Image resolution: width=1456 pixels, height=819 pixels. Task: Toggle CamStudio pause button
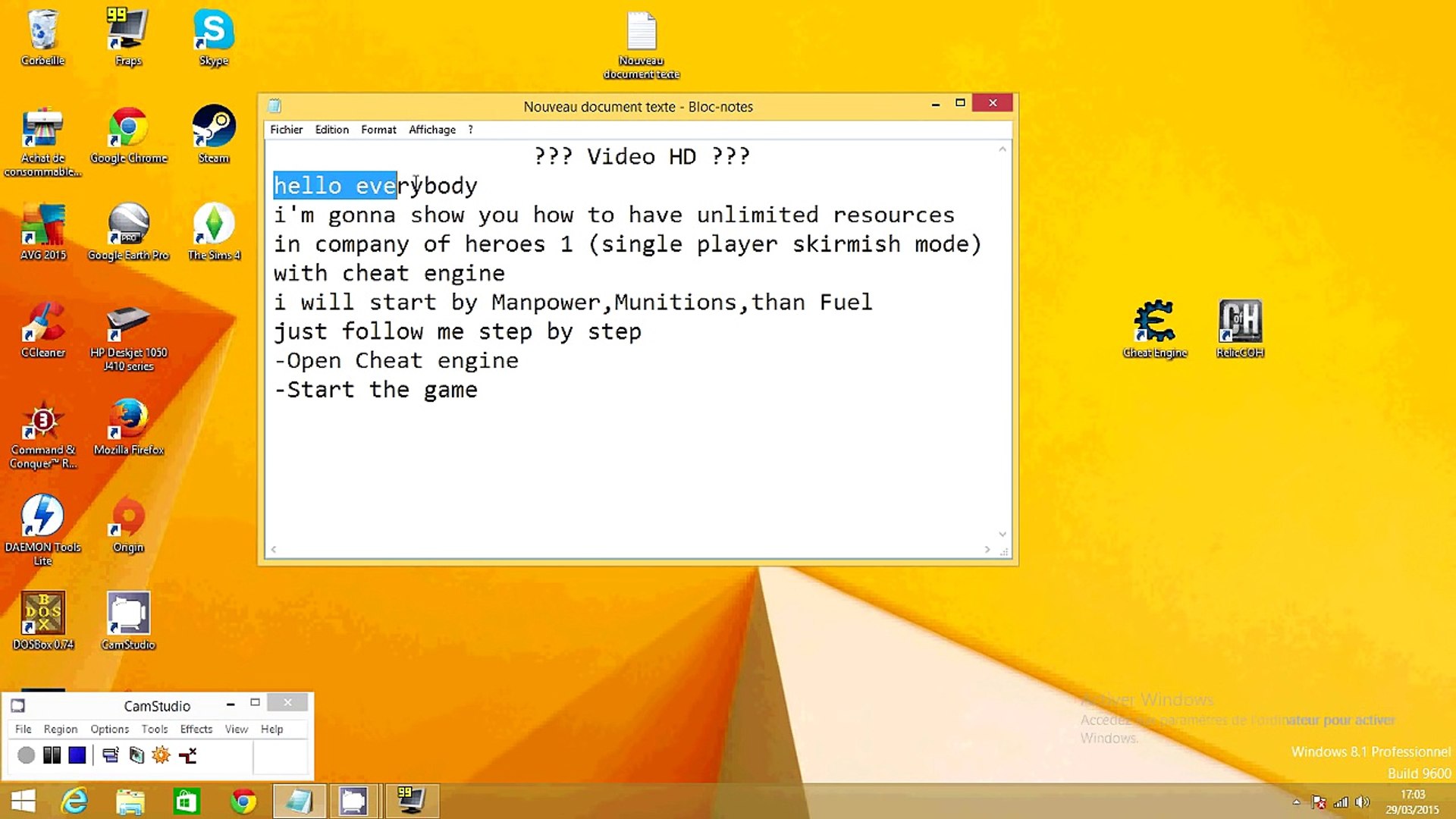[x=50, y=755]
